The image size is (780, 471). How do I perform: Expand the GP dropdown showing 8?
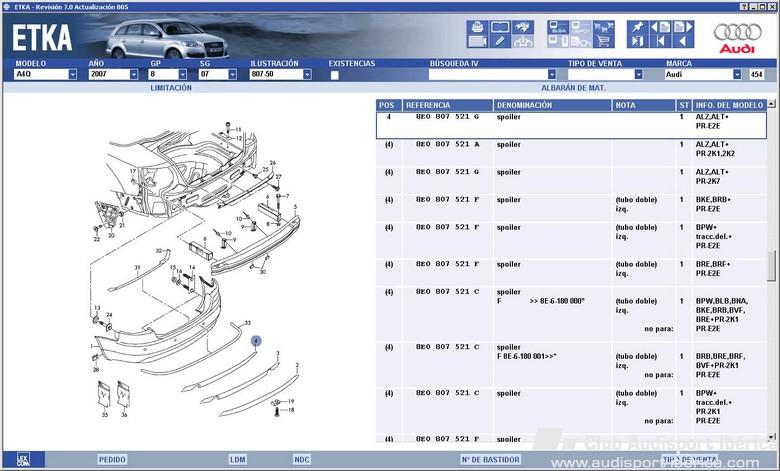click(x=183, y=75)
